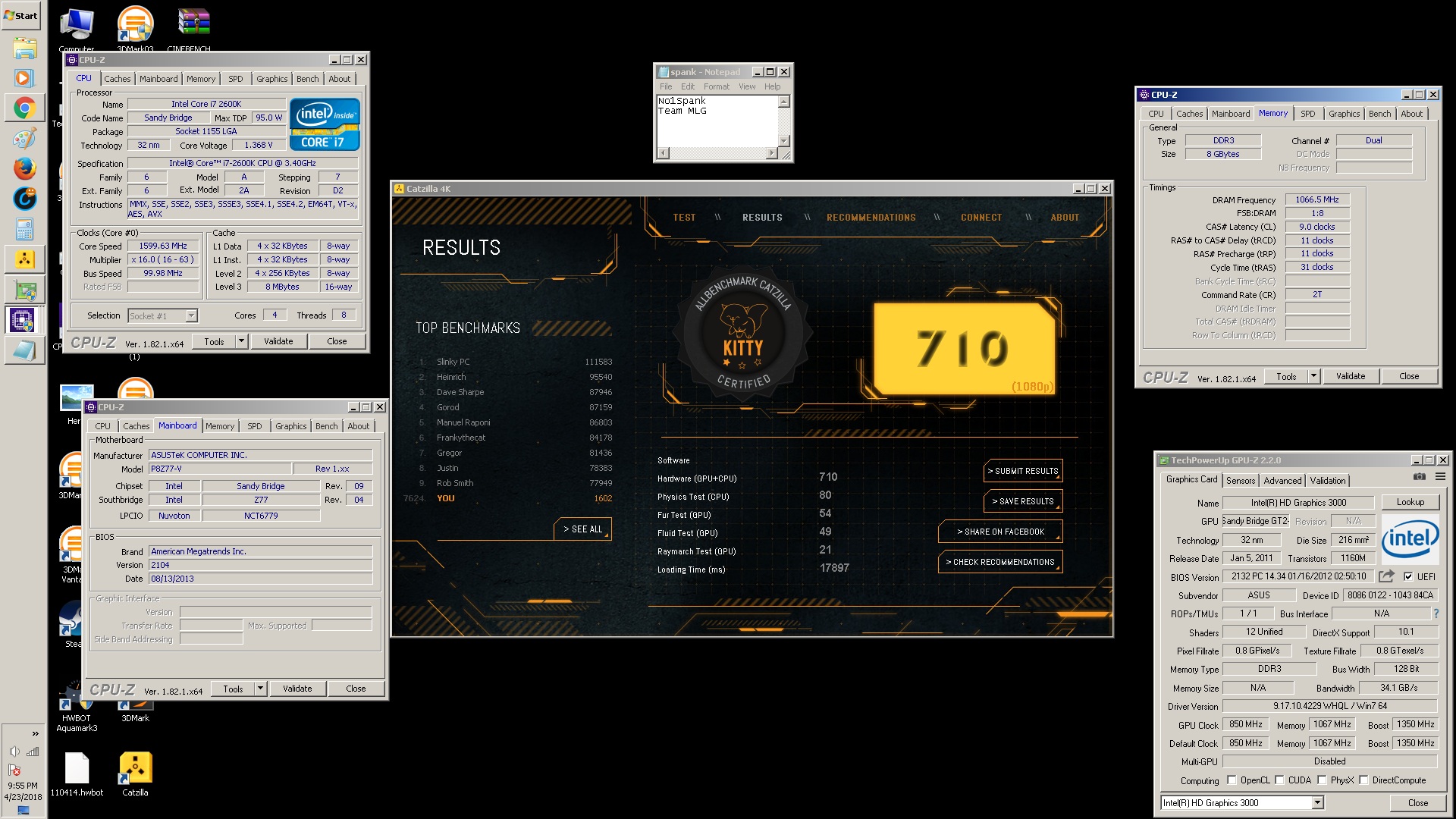The image size is (1456, 819).
Task: Open the Advanced tab in GPU-Z
Action: (1282, 481)
